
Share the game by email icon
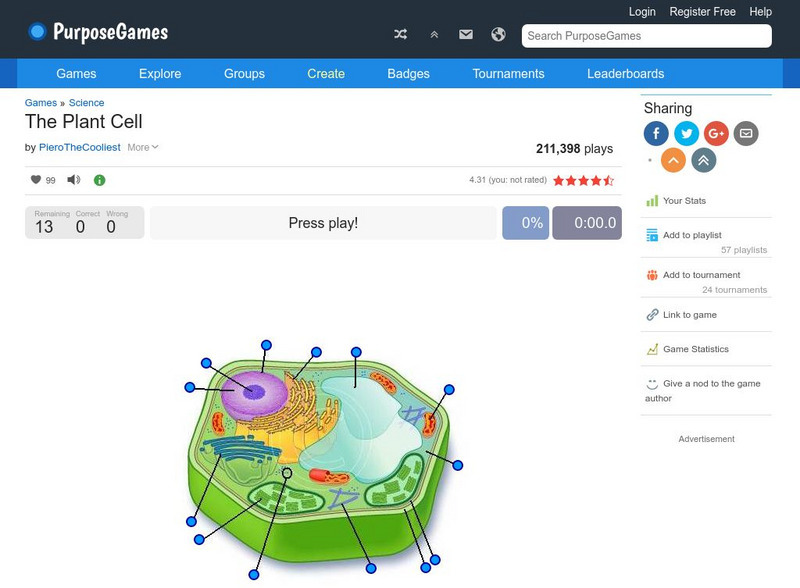pyautogui.click(x=745, y=133)
